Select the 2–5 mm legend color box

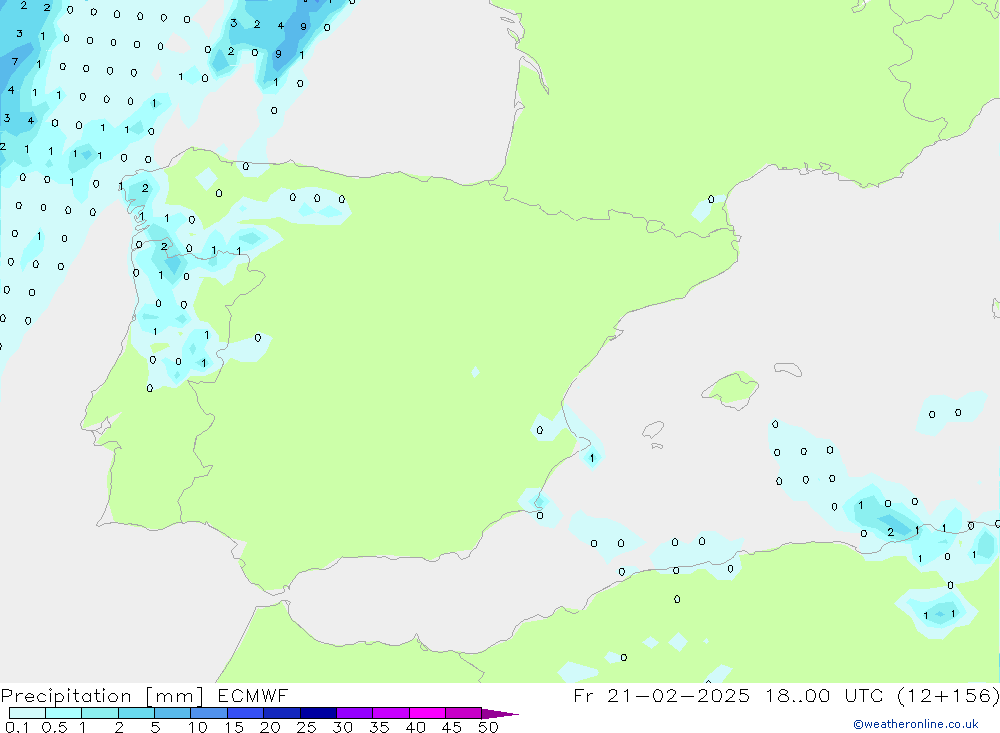(136, 713)
